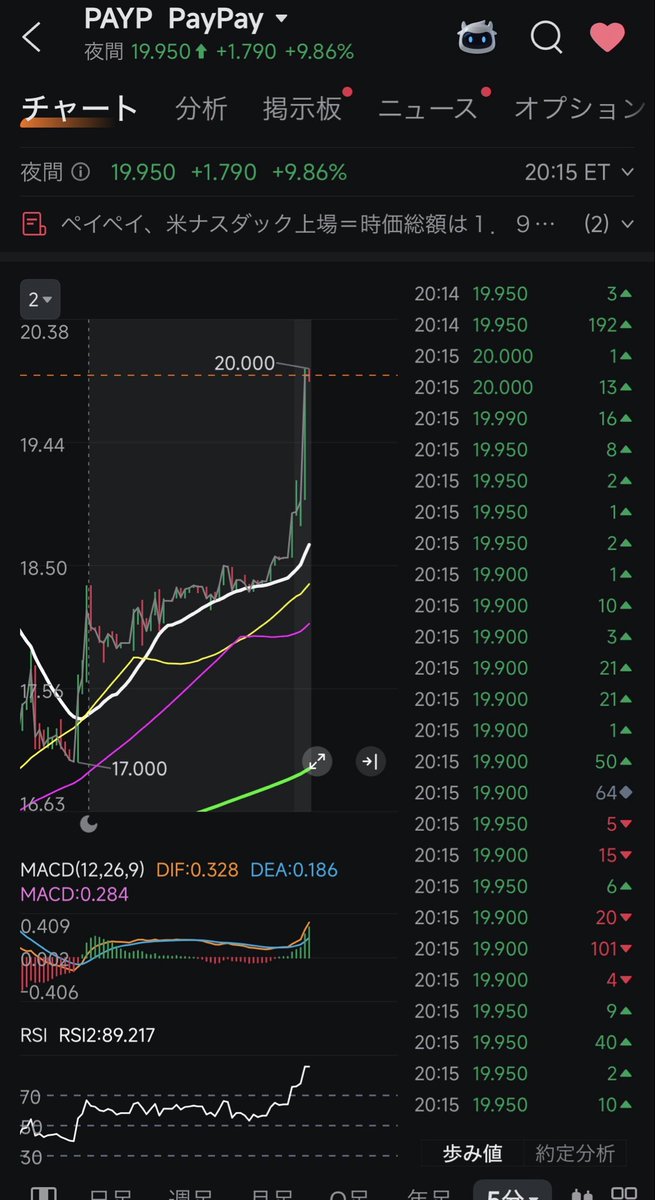Open the PAYP PayPay ticker switcher triangle
Image resolution: width=655 pixels, height=1200 pixels.
pos(281,19)
